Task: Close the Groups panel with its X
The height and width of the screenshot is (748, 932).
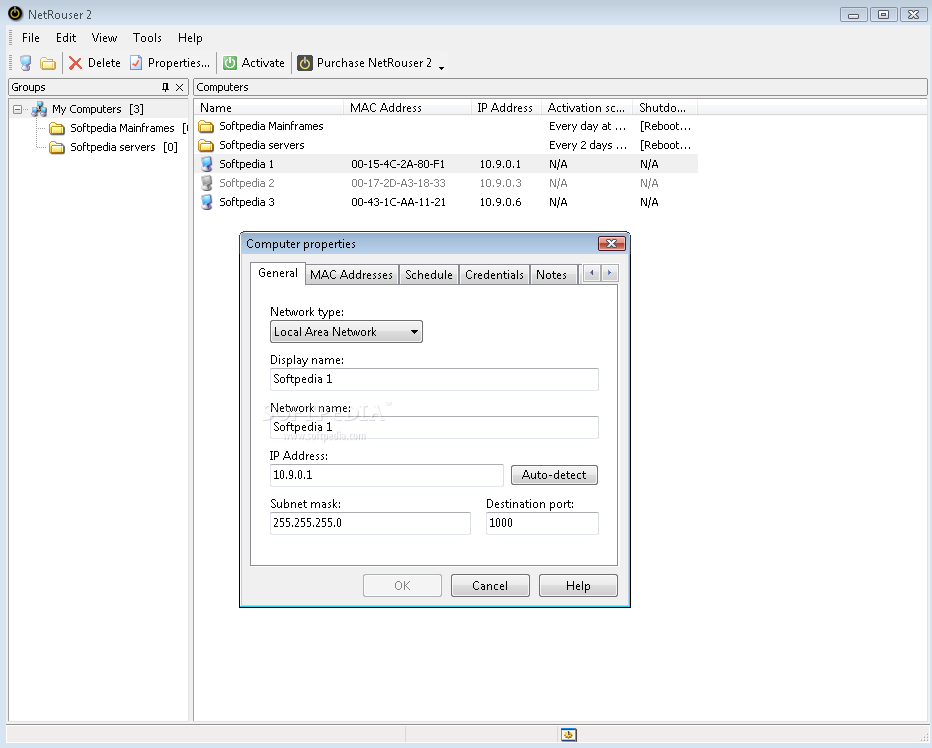Action: click(180, 87)
